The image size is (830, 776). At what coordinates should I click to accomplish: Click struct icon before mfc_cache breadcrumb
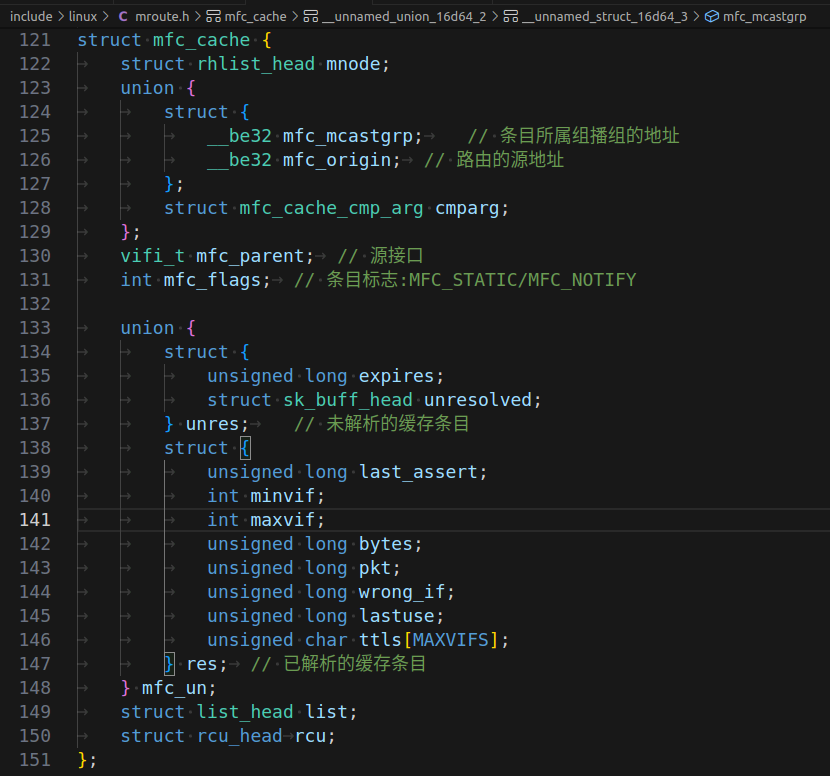pos(213,16)
